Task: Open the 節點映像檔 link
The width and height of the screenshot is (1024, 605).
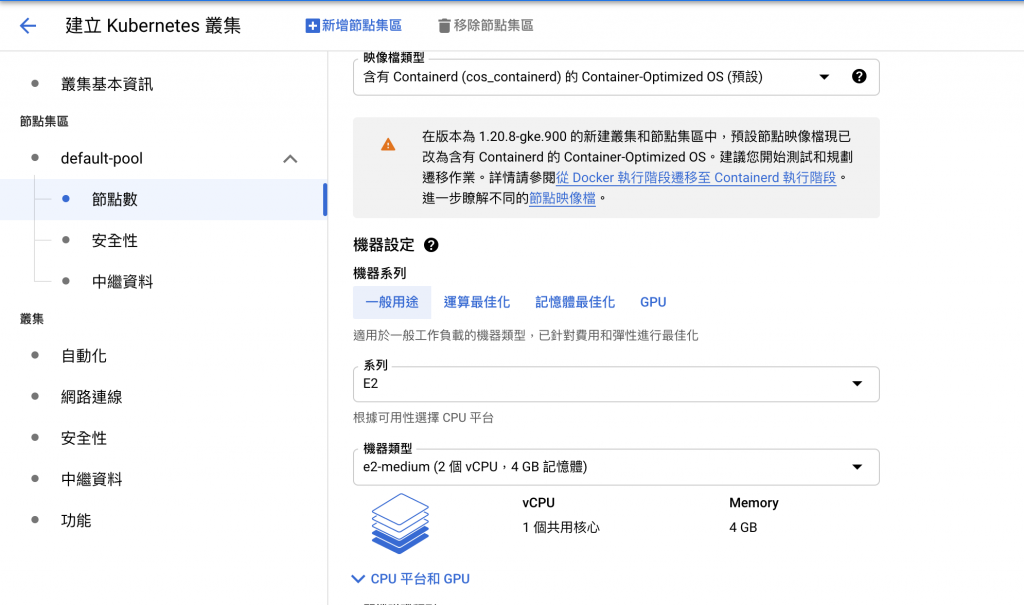Action: 562,198
